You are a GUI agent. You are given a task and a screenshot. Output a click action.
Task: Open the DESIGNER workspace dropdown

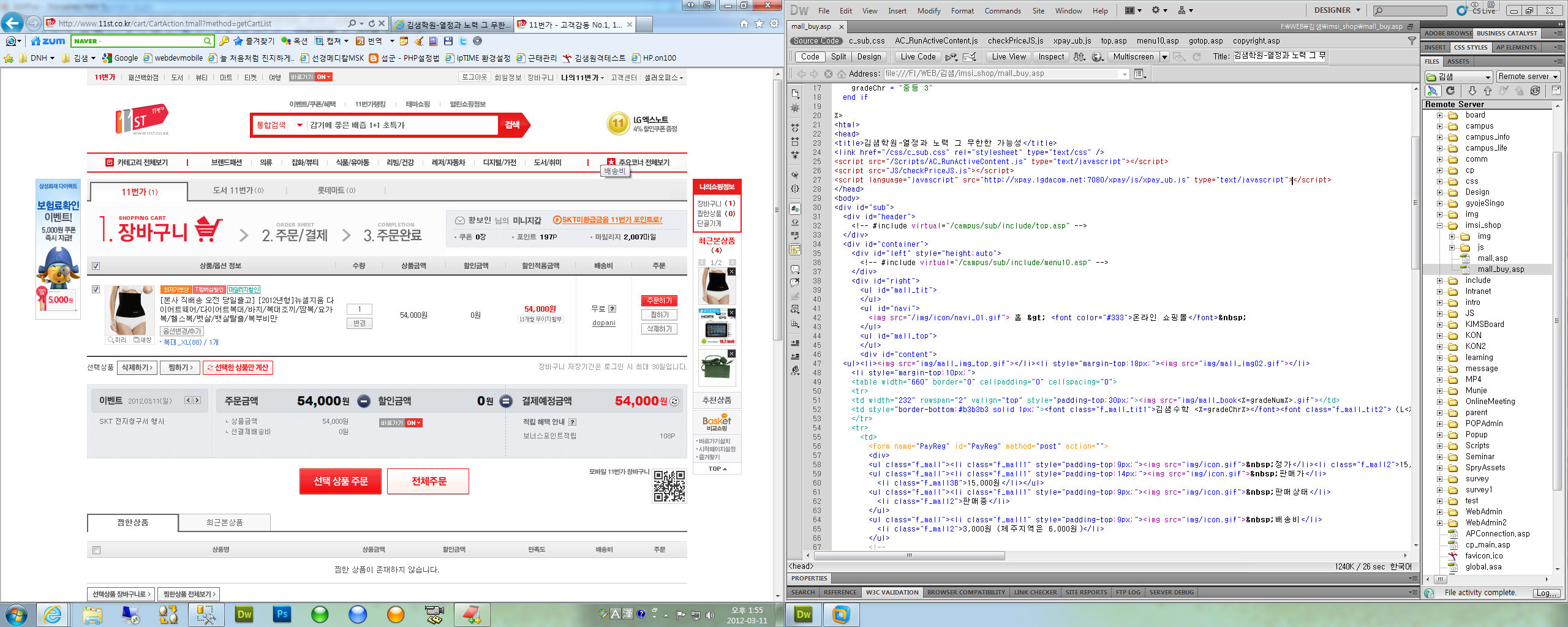[1337, 10]
